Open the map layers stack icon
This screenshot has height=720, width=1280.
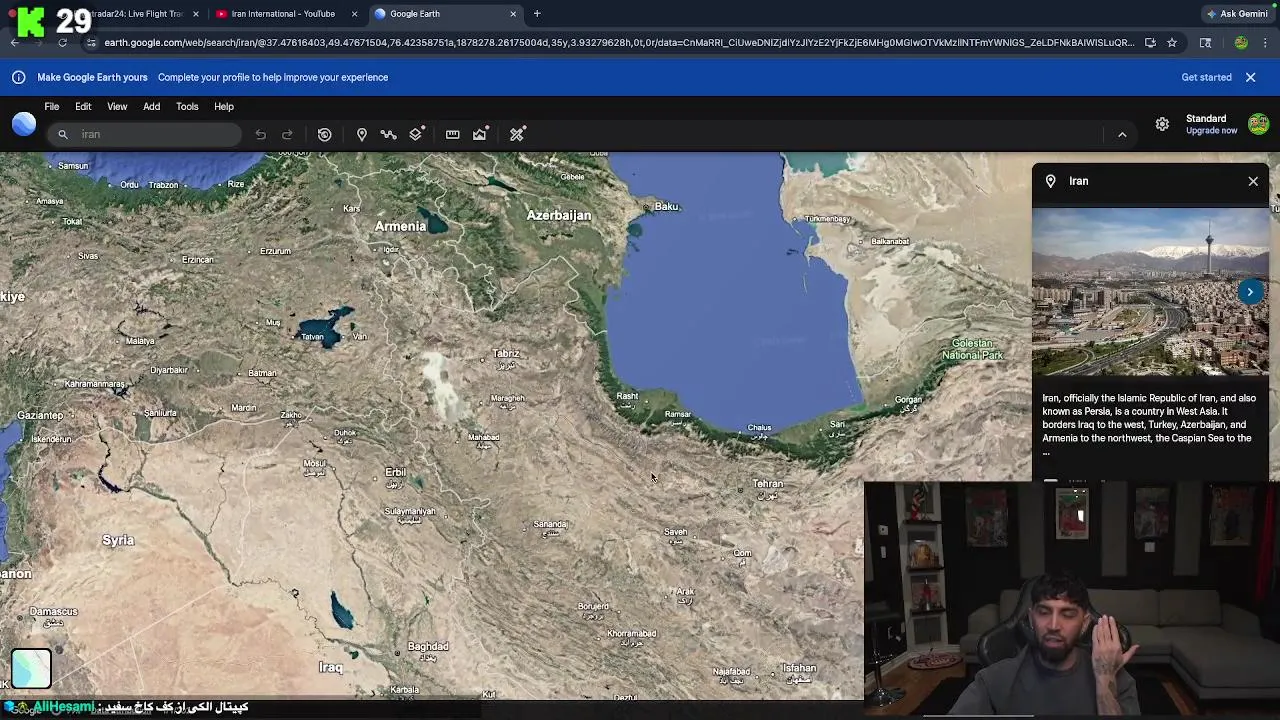tap(417, 134)
